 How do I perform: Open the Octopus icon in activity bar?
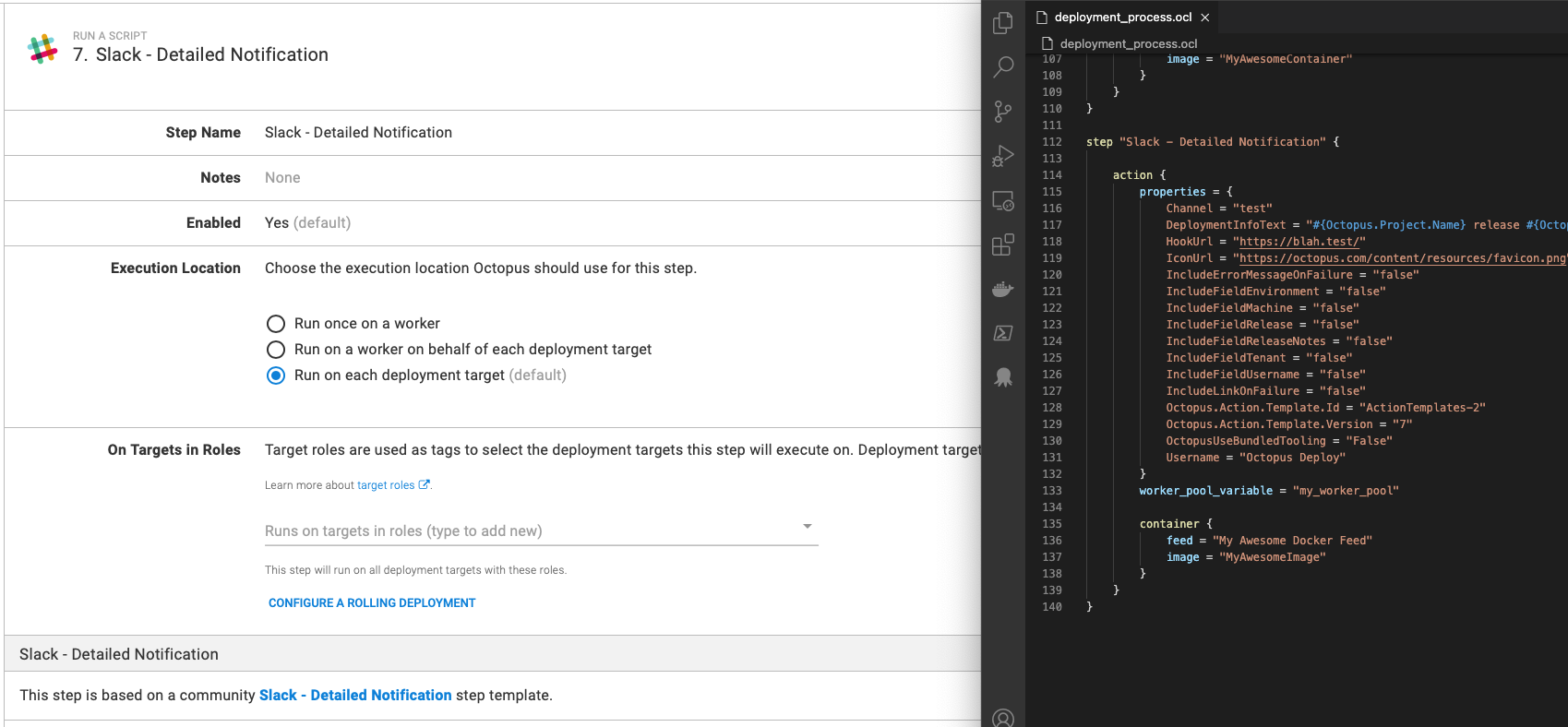pos(1003,376)
